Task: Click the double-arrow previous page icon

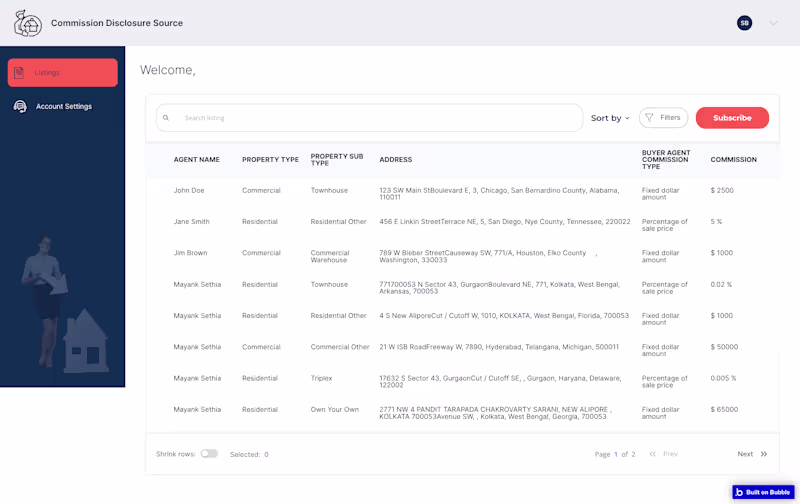Action: tap(652, 454)
